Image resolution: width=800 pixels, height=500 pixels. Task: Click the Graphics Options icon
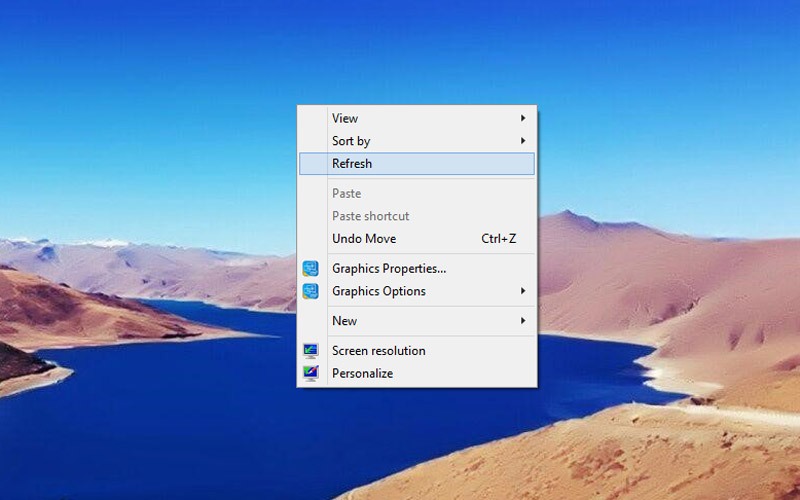(310, 291)
